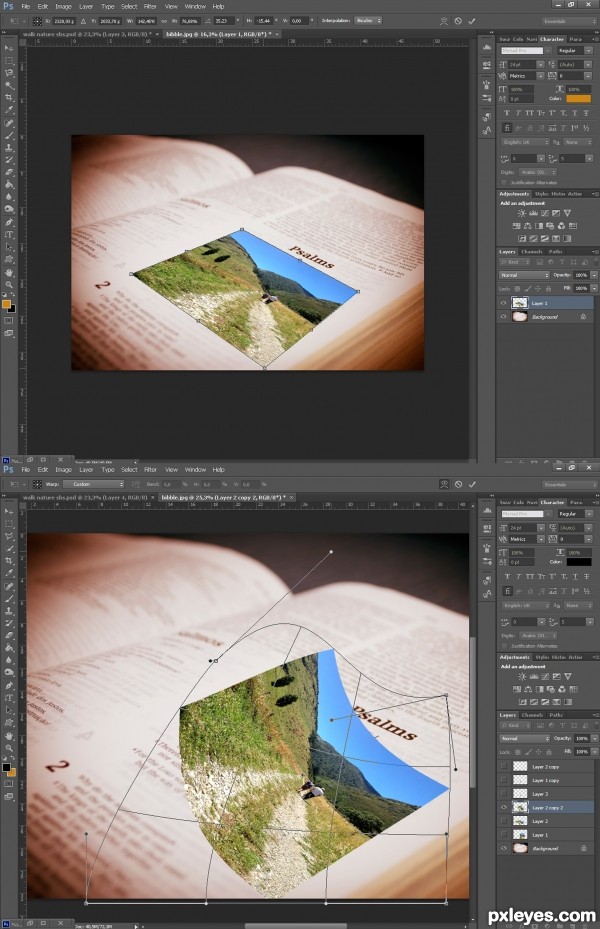This screenshot has height=929, width=600.
Task: Open Warp Custom dropdown in bottom options bar
Action: click(x=95, y=484)
